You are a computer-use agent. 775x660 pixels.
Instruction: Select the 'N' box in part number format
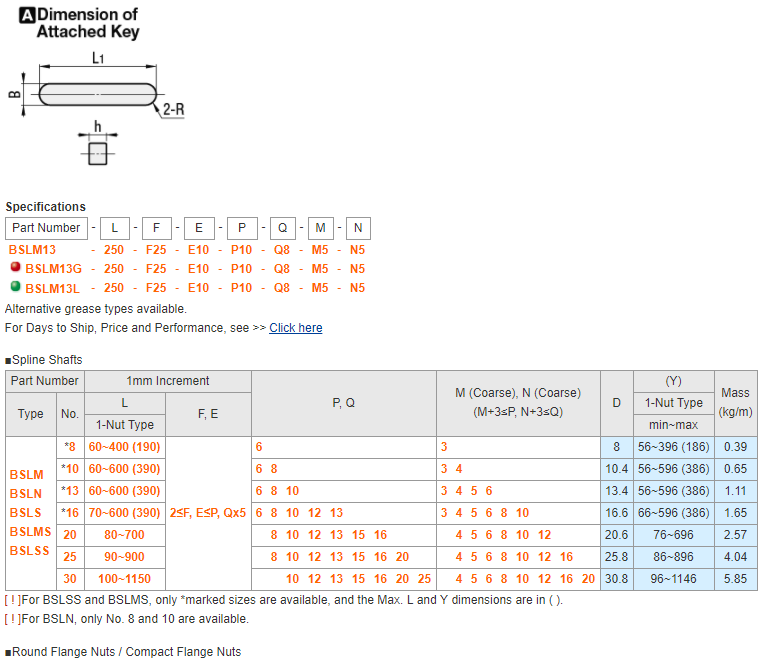coord(358,228)
